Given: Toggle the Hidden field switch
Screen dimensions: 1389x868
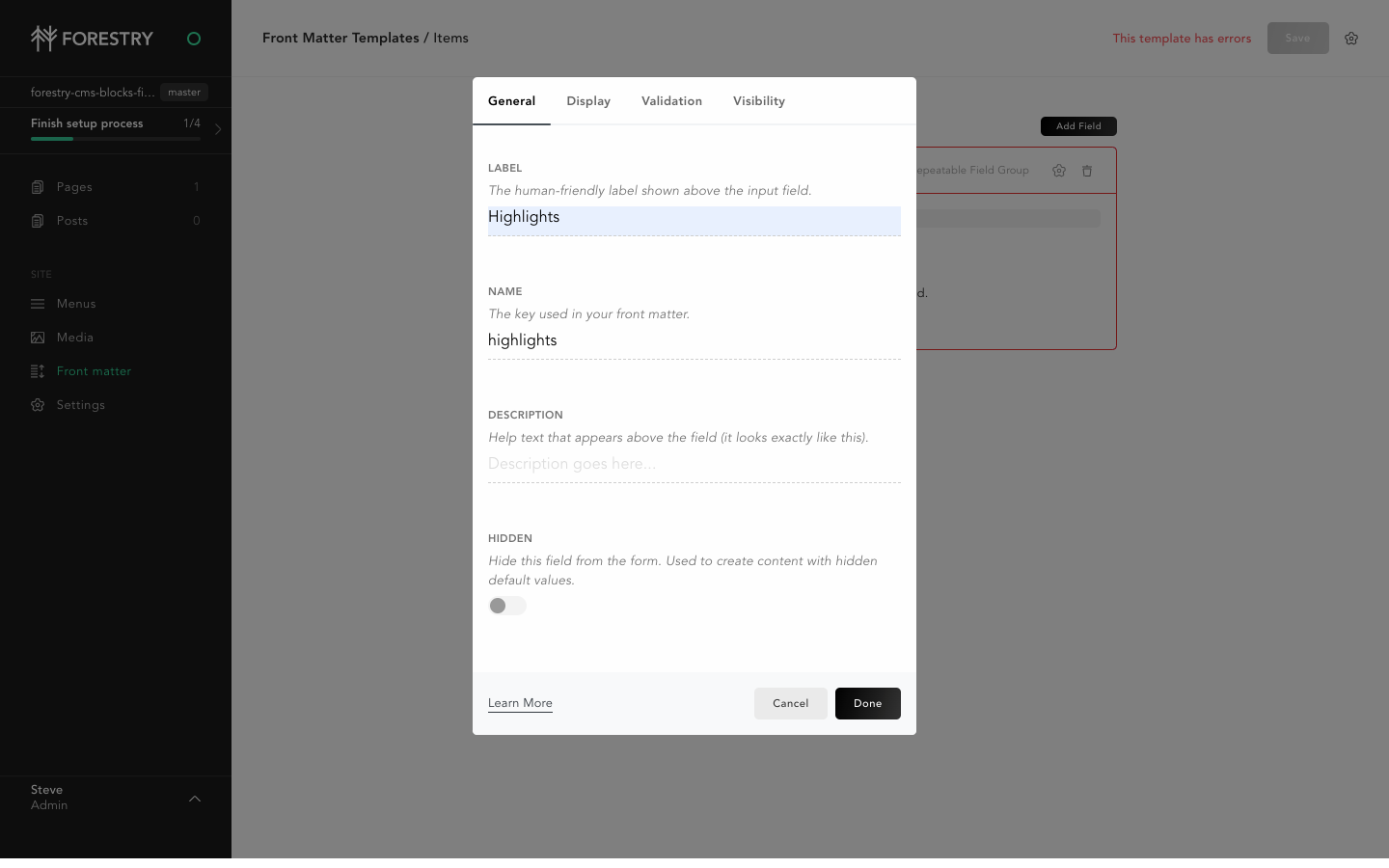Looking at the screenshot, I should pyautogui.click(x=507, y=606).
